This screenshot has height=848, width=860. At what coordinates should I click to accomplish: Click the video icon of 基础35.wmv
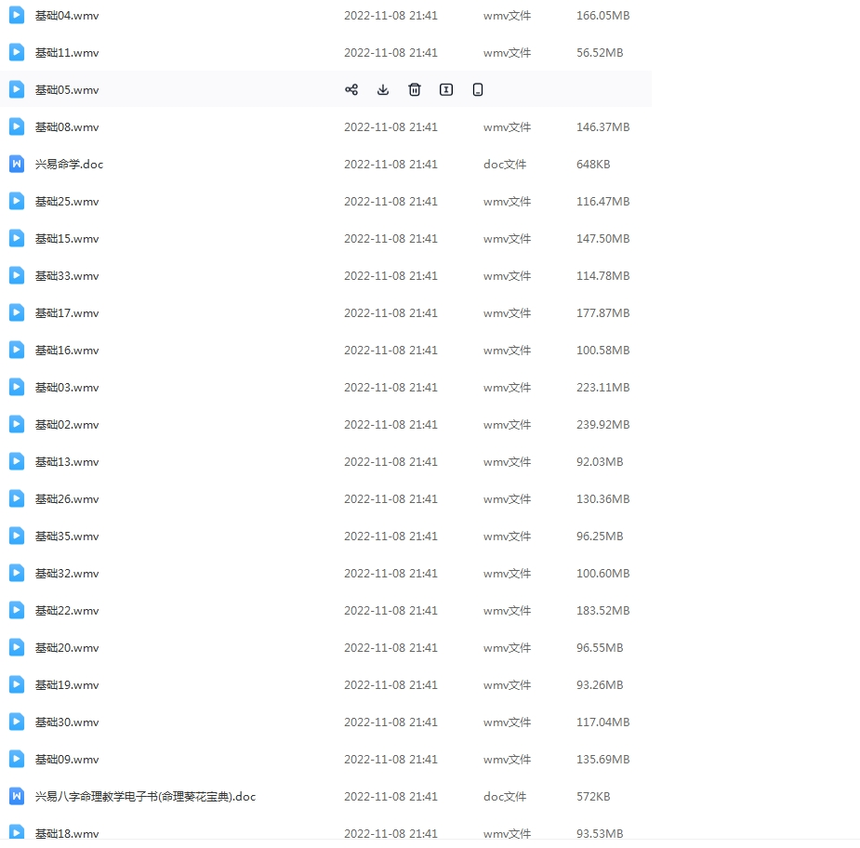[16, 536]
